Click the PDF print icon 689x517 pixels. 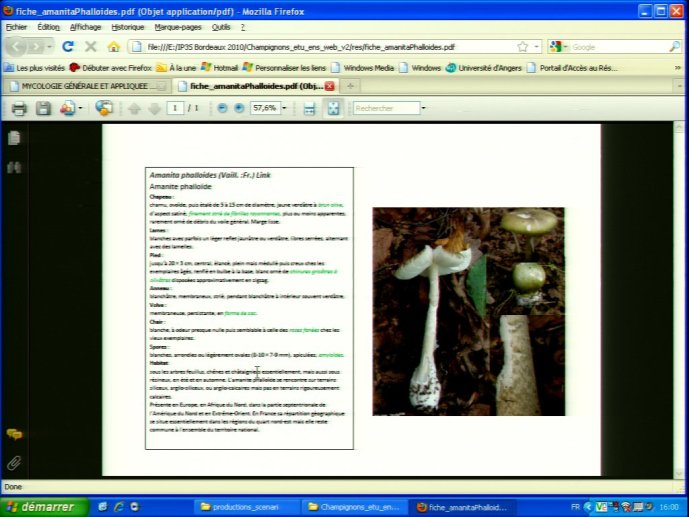coord(19,108)
